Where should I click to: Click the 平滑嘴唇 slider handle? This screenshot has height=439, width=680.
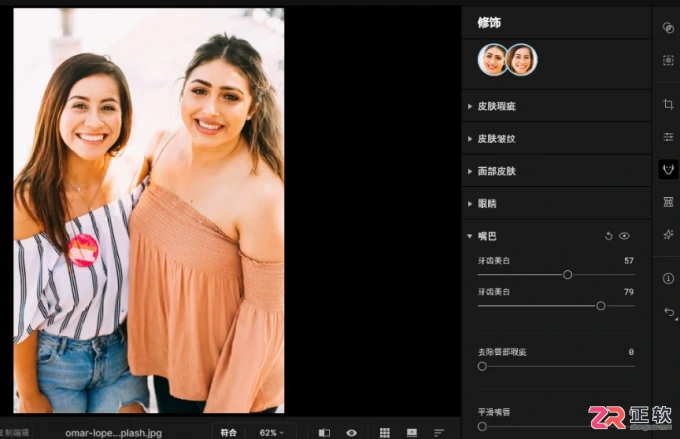(482, 426)
